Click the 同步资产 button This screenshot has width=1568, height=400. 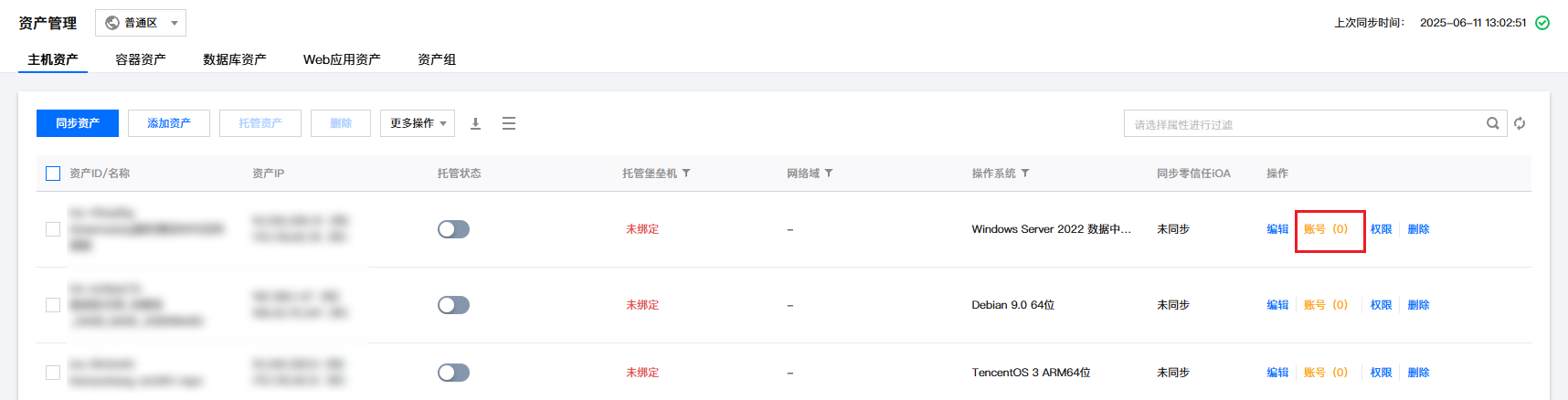(x=78, y=123)
